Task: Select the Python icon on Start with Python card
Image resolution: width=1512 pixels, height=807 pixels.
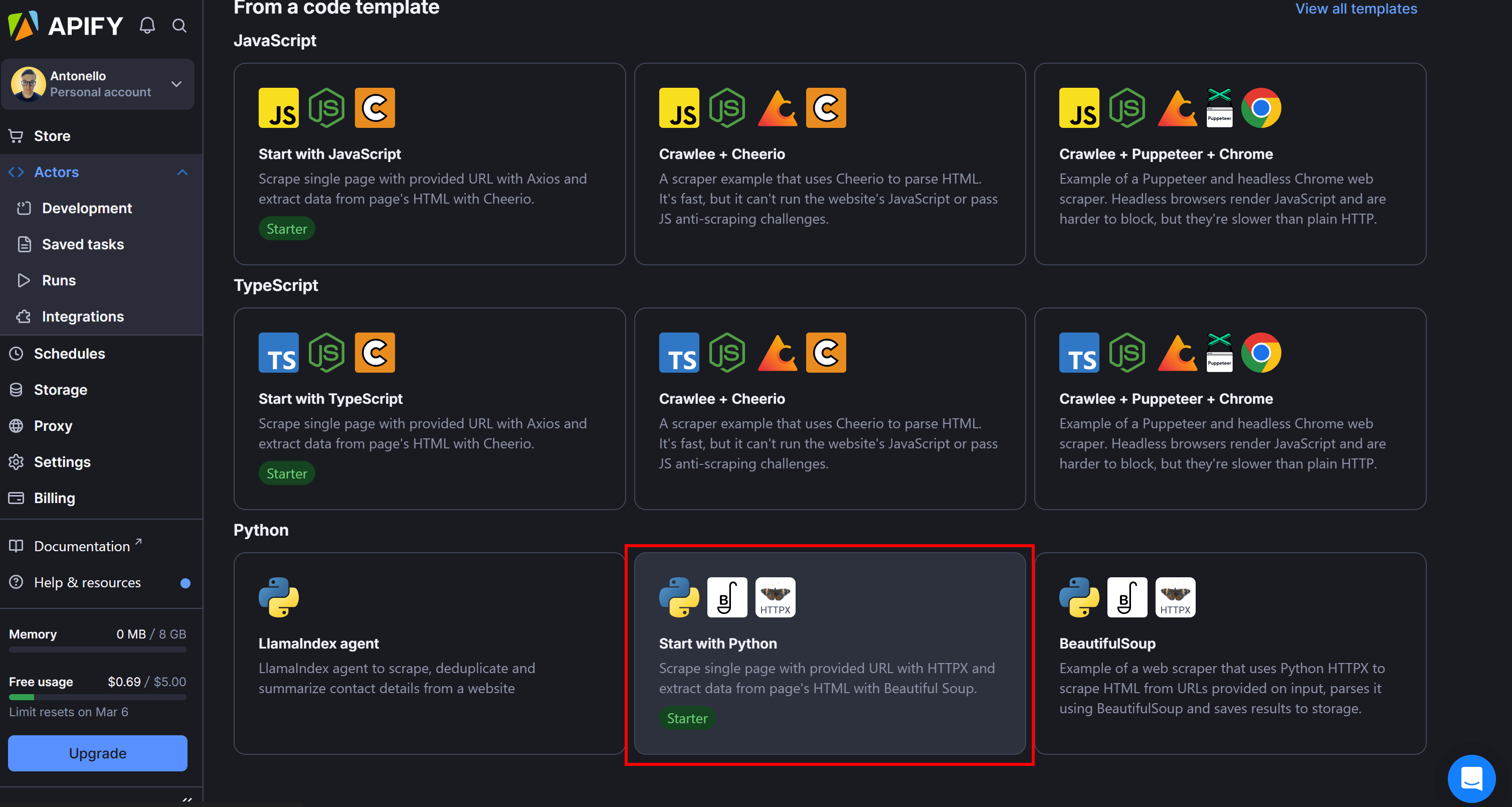Action: tap(678, 597)
